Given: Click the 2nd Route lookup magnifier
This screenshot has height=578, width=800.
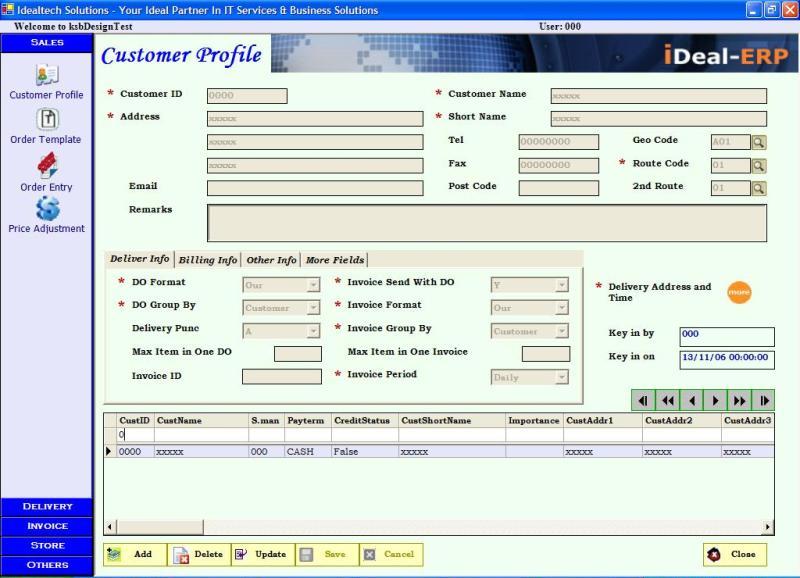Looking at the screenshot, I should [x=759, y=188].
